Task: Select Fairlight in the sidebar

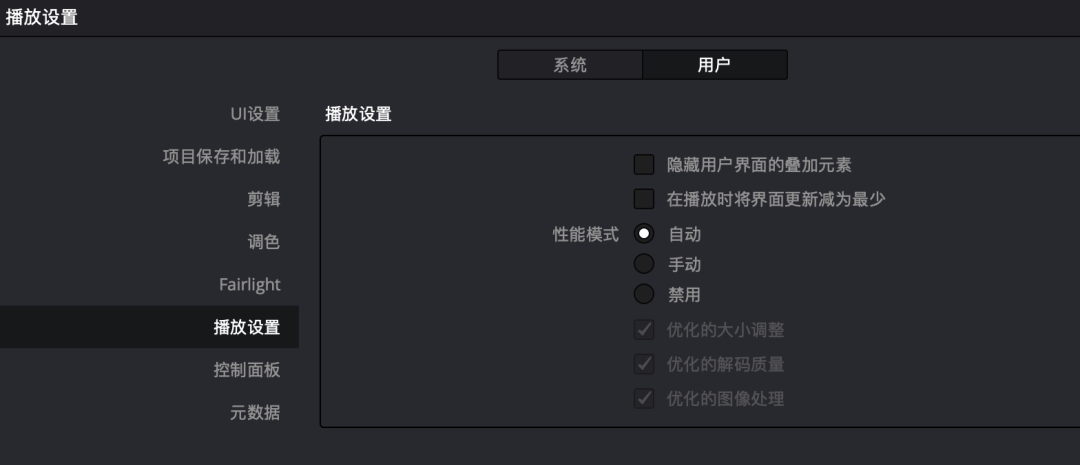Action: (249, 285)
